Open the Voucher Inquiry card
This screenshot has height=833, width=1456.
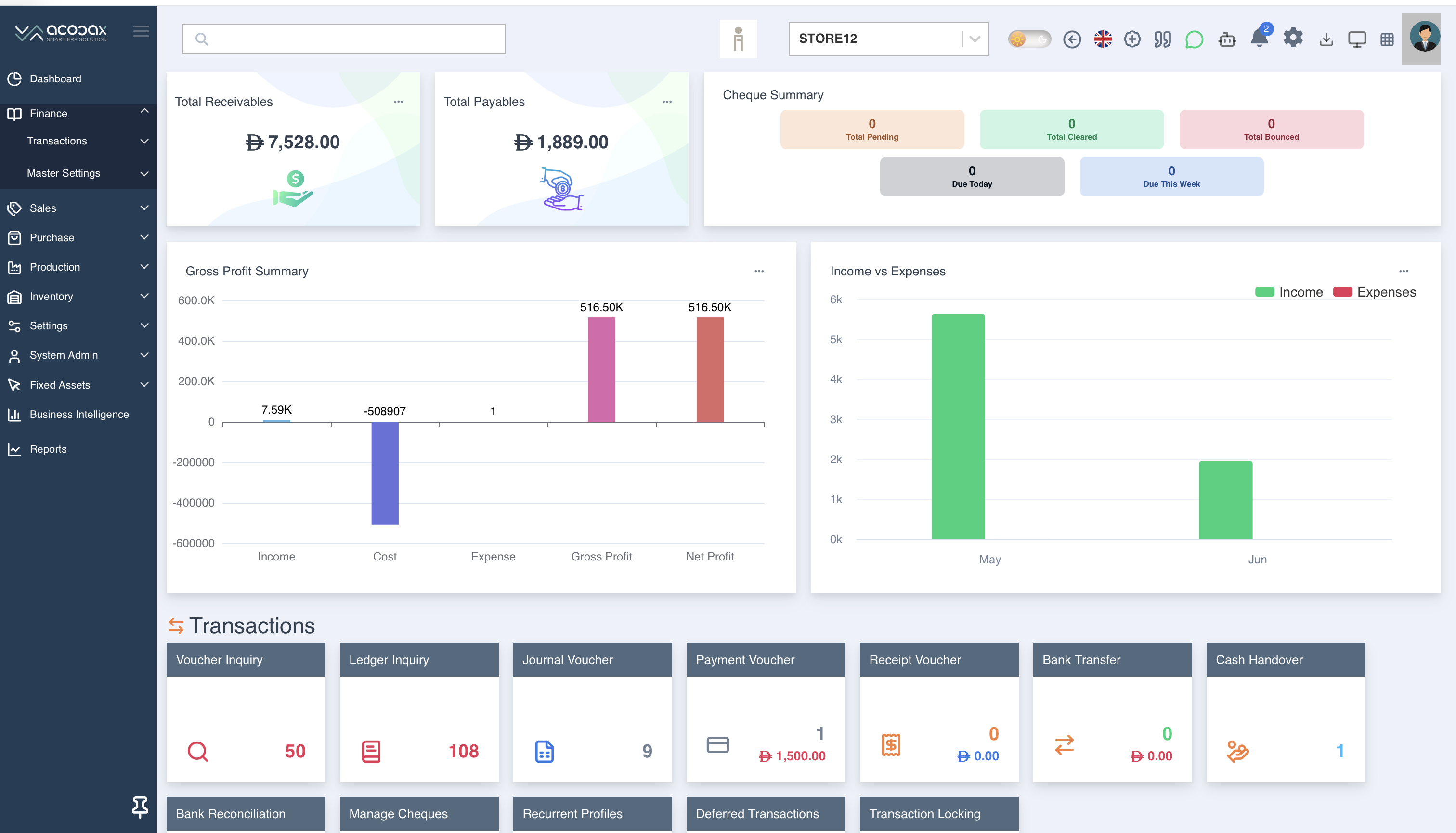click(246, 712)
